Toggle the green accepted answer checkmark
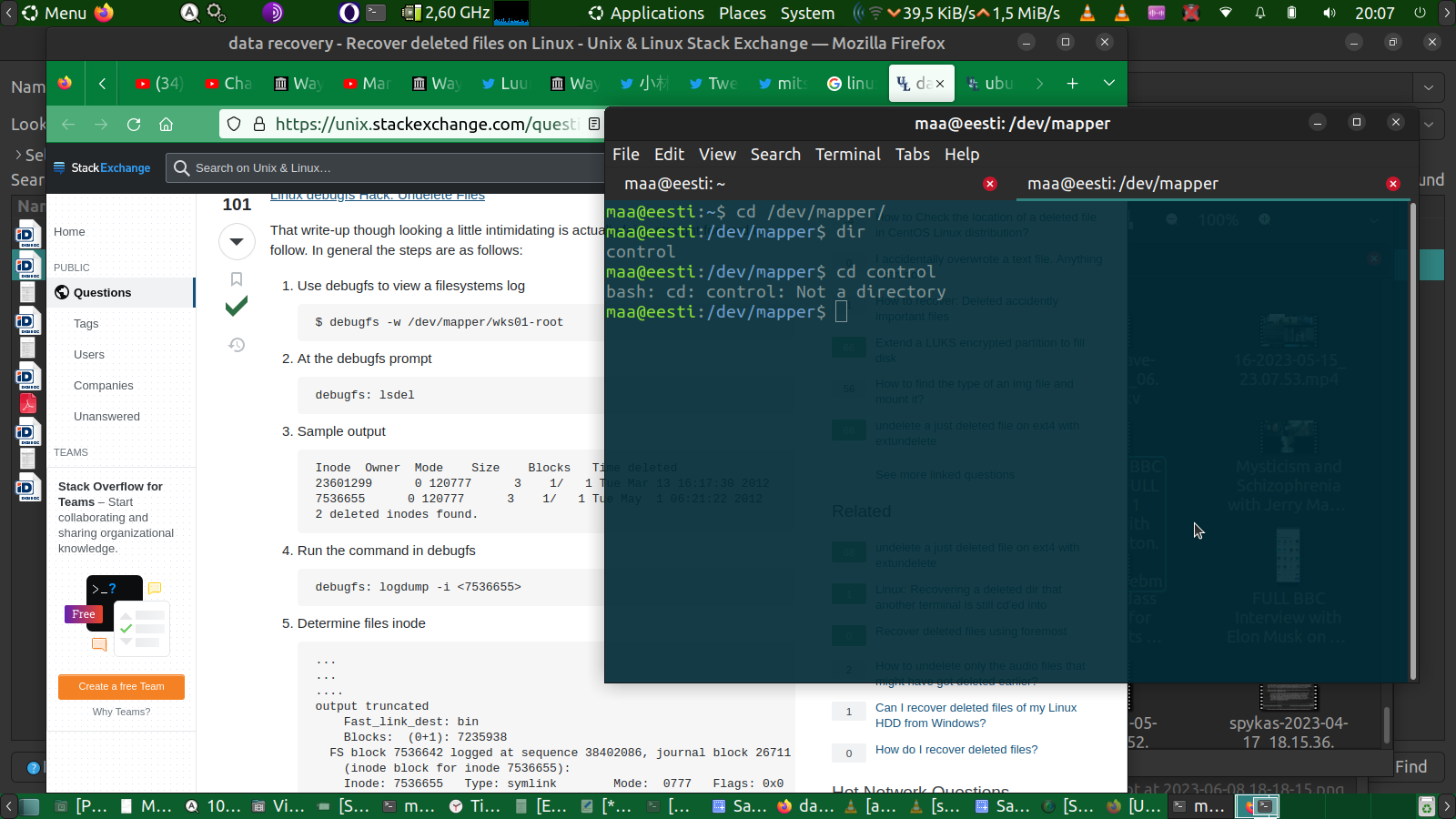 pos(237,307)
